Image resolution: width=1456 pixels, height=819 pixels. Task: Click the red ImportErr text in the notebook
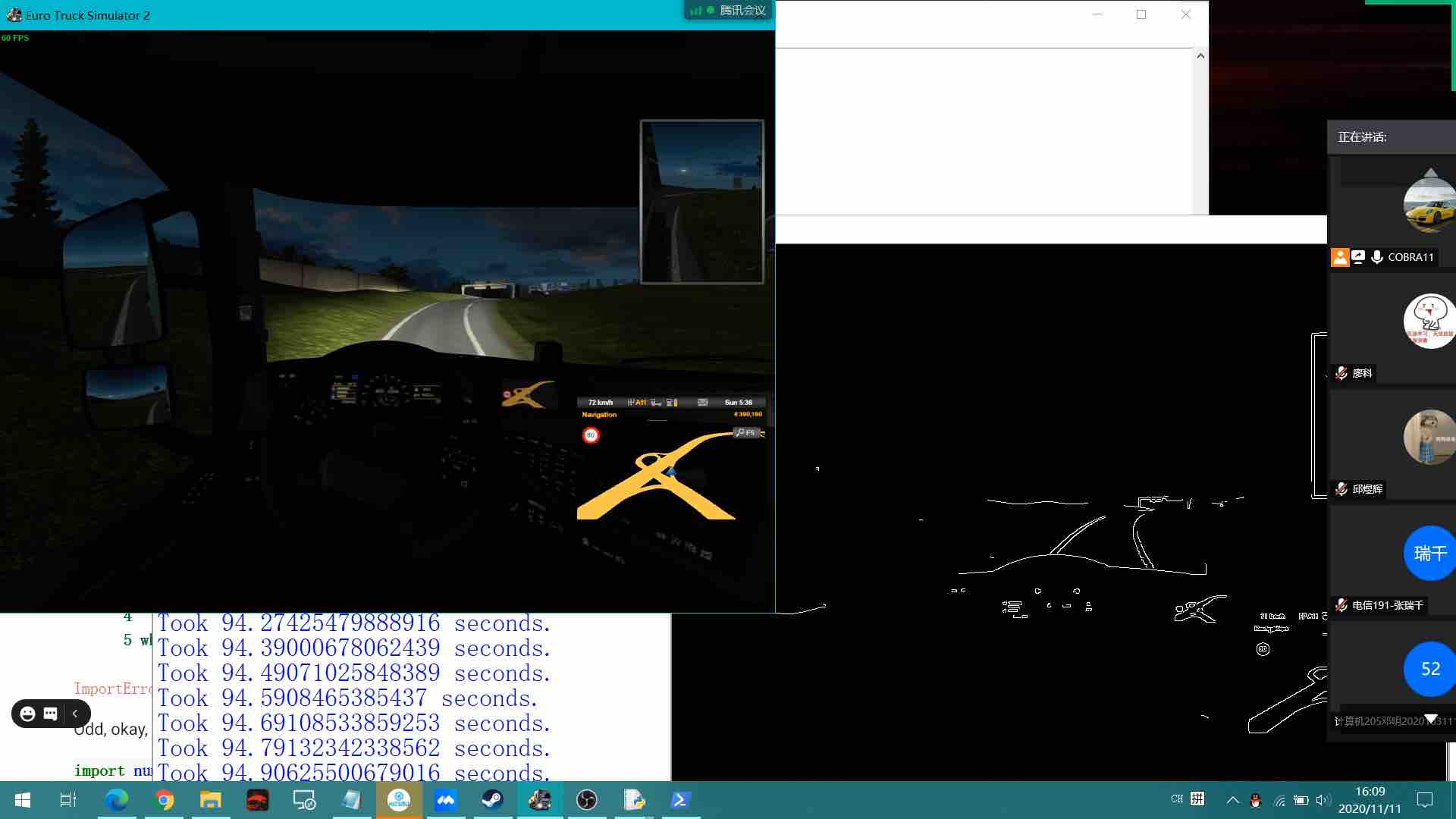click(x=113, y=689)
